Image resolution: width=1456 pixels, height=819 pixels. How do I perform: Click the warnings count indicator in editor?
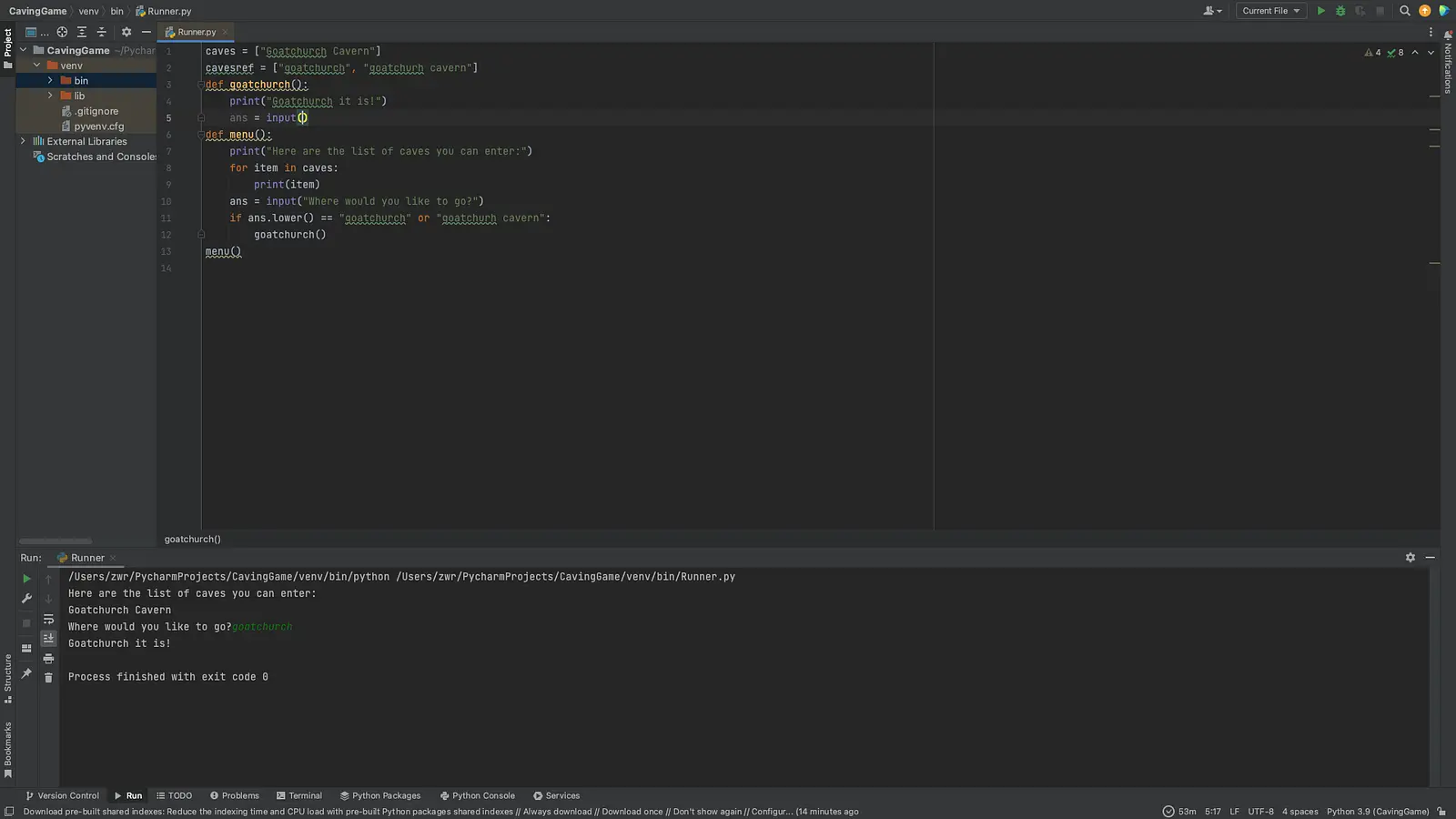[1372, 53]
